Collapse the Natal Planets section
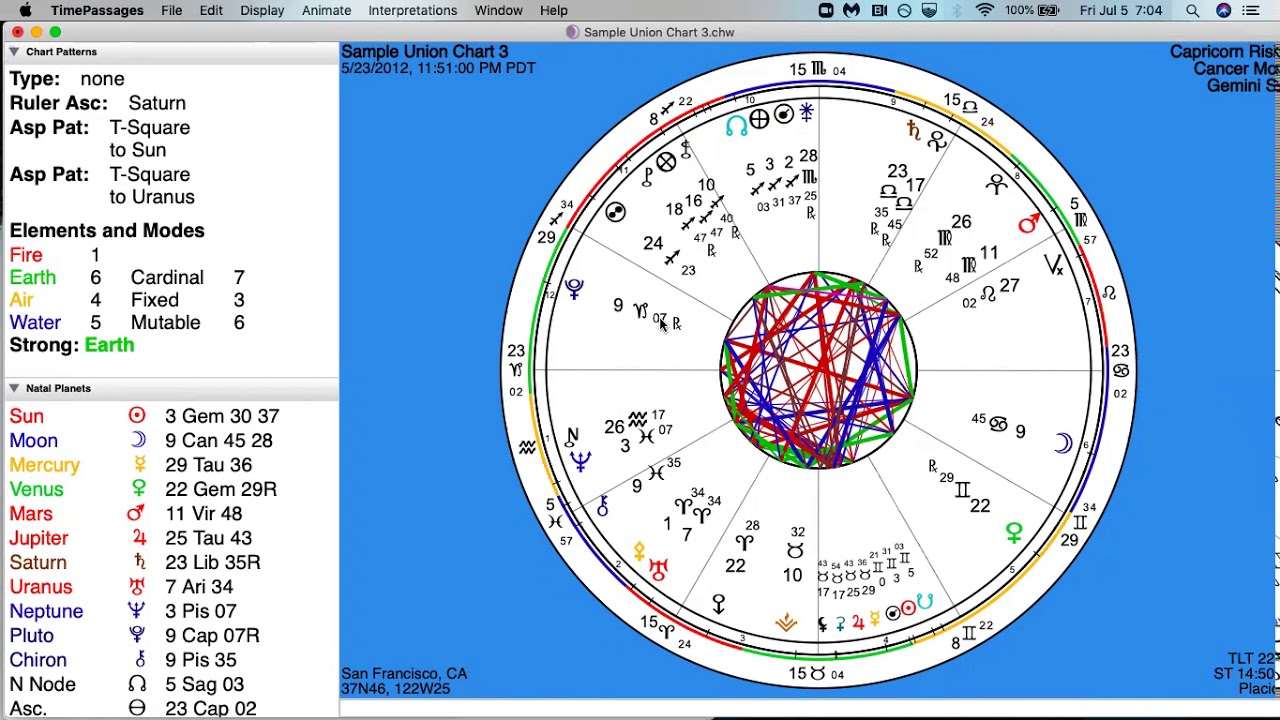1280x720 pixels. click(x=14, y=388)
